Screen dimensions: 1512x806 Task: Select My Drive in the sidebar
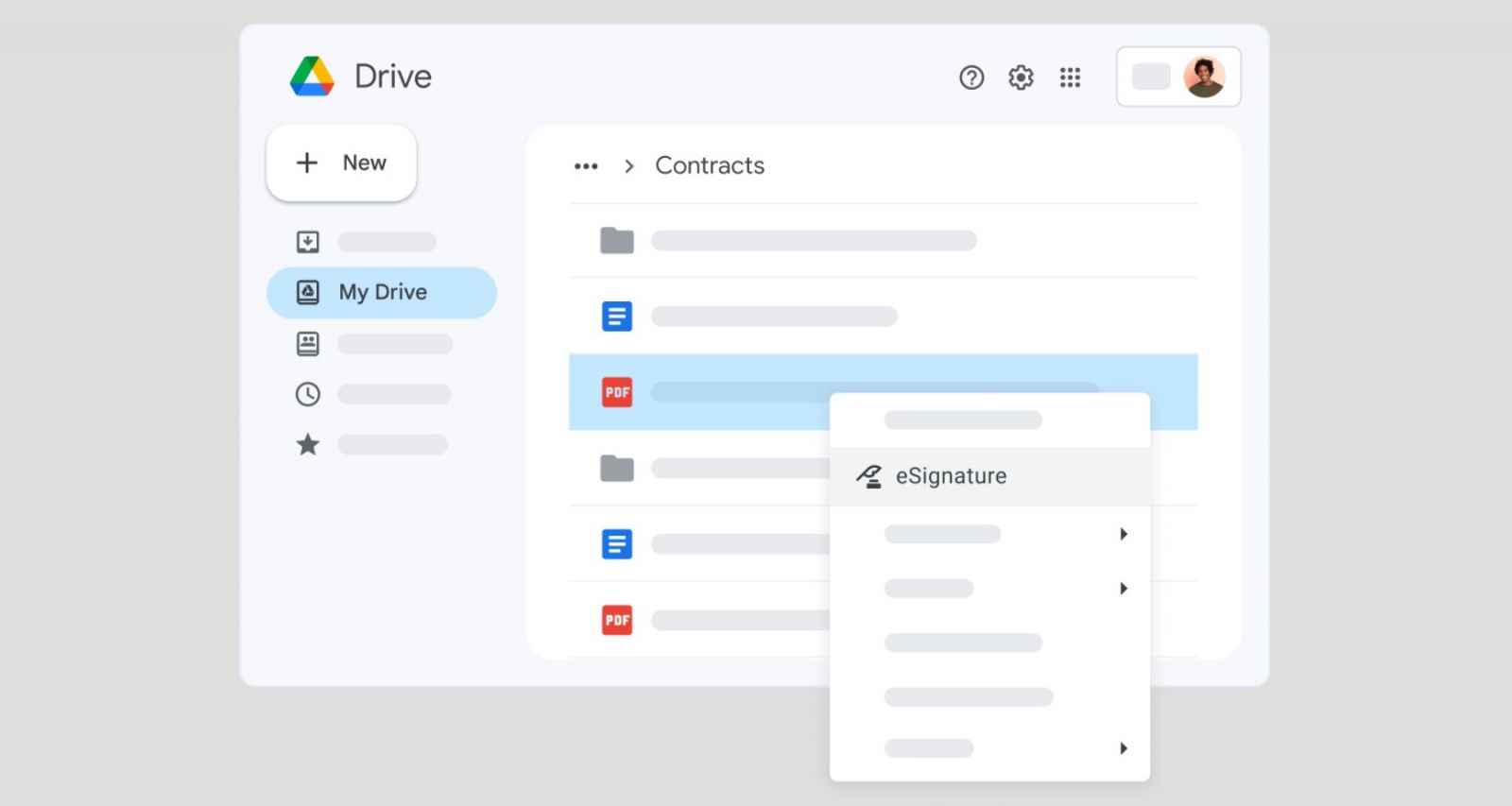click(382, 292)
